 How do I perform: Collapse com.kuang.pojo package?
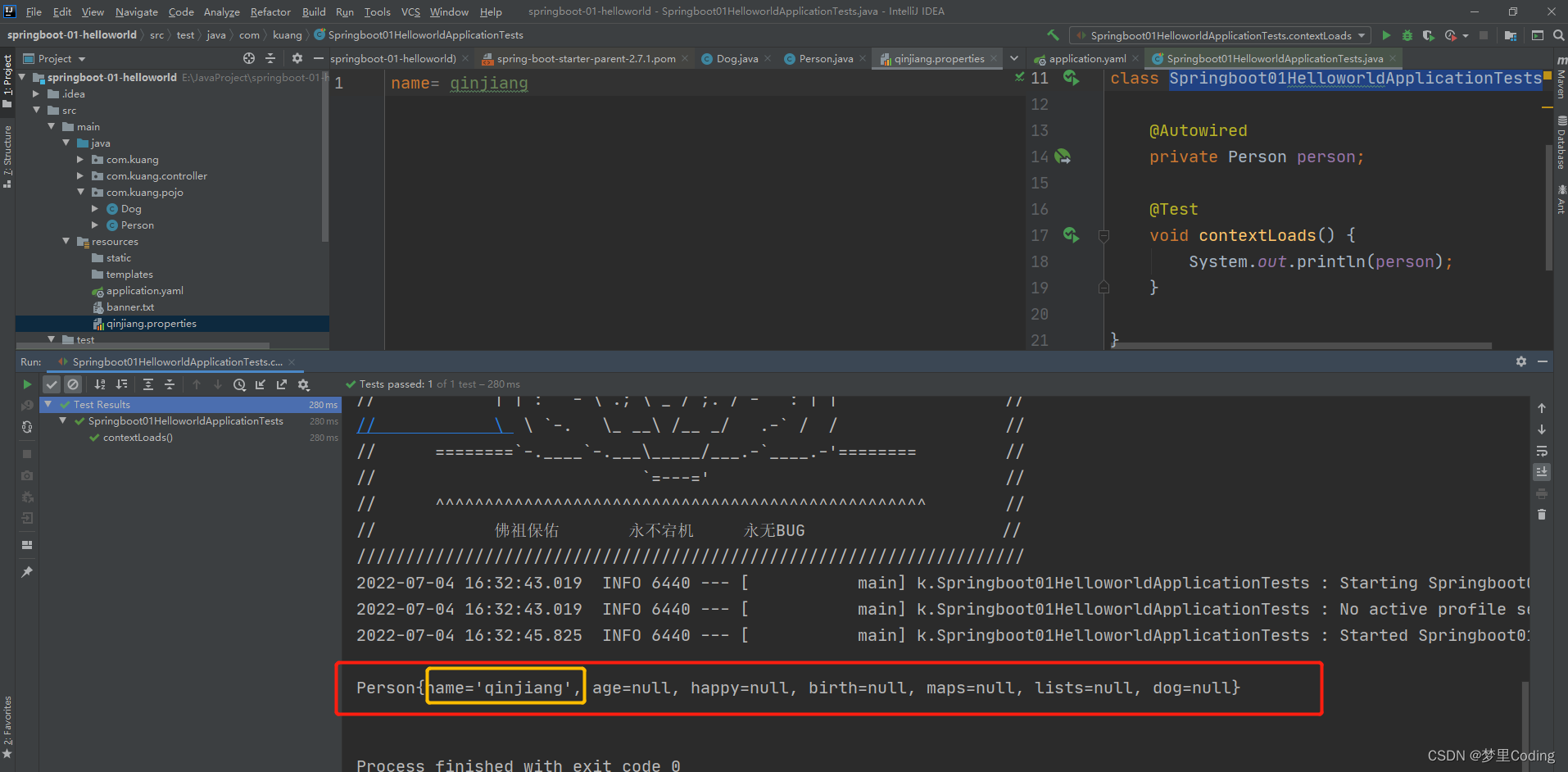80,192
